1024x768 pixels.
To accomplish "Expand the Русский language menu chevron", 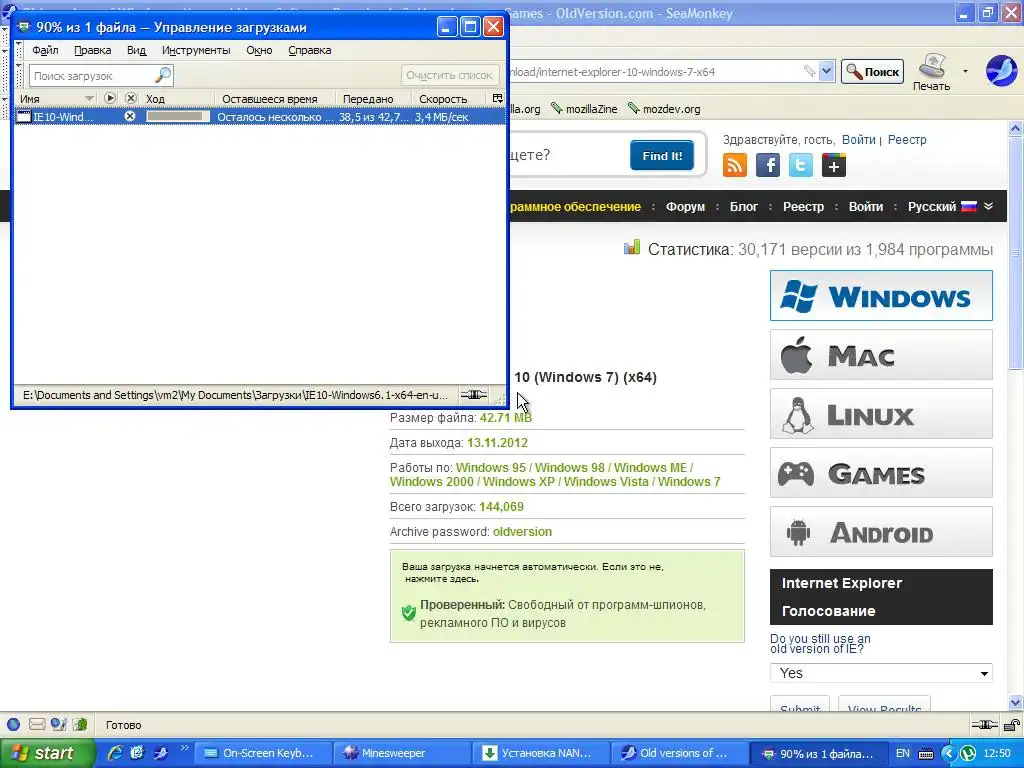I will click(x=989, y=206).
